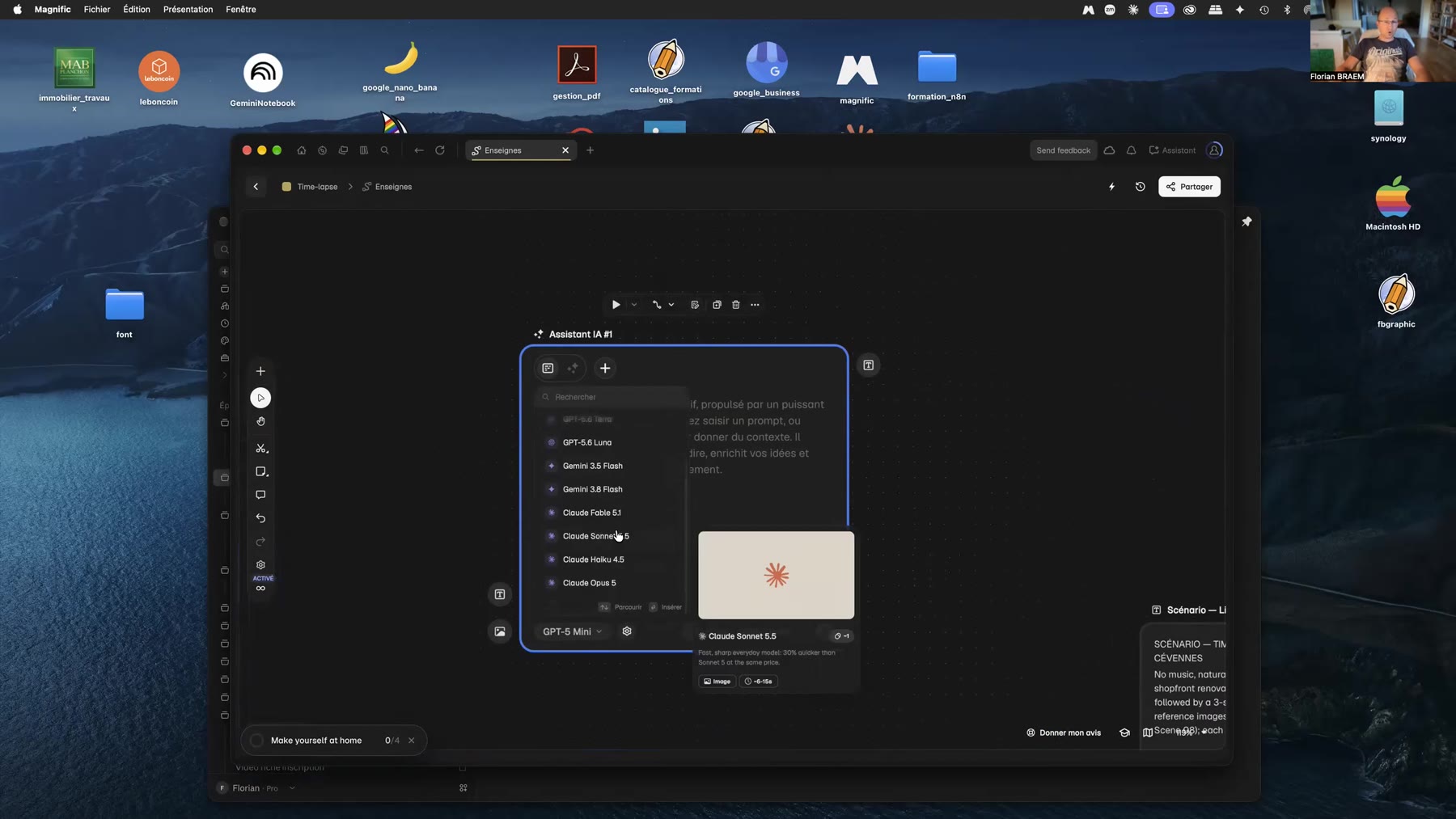Expand the connector style dropdown chevron
The image size is (1456, 819).
click(671, 305)
